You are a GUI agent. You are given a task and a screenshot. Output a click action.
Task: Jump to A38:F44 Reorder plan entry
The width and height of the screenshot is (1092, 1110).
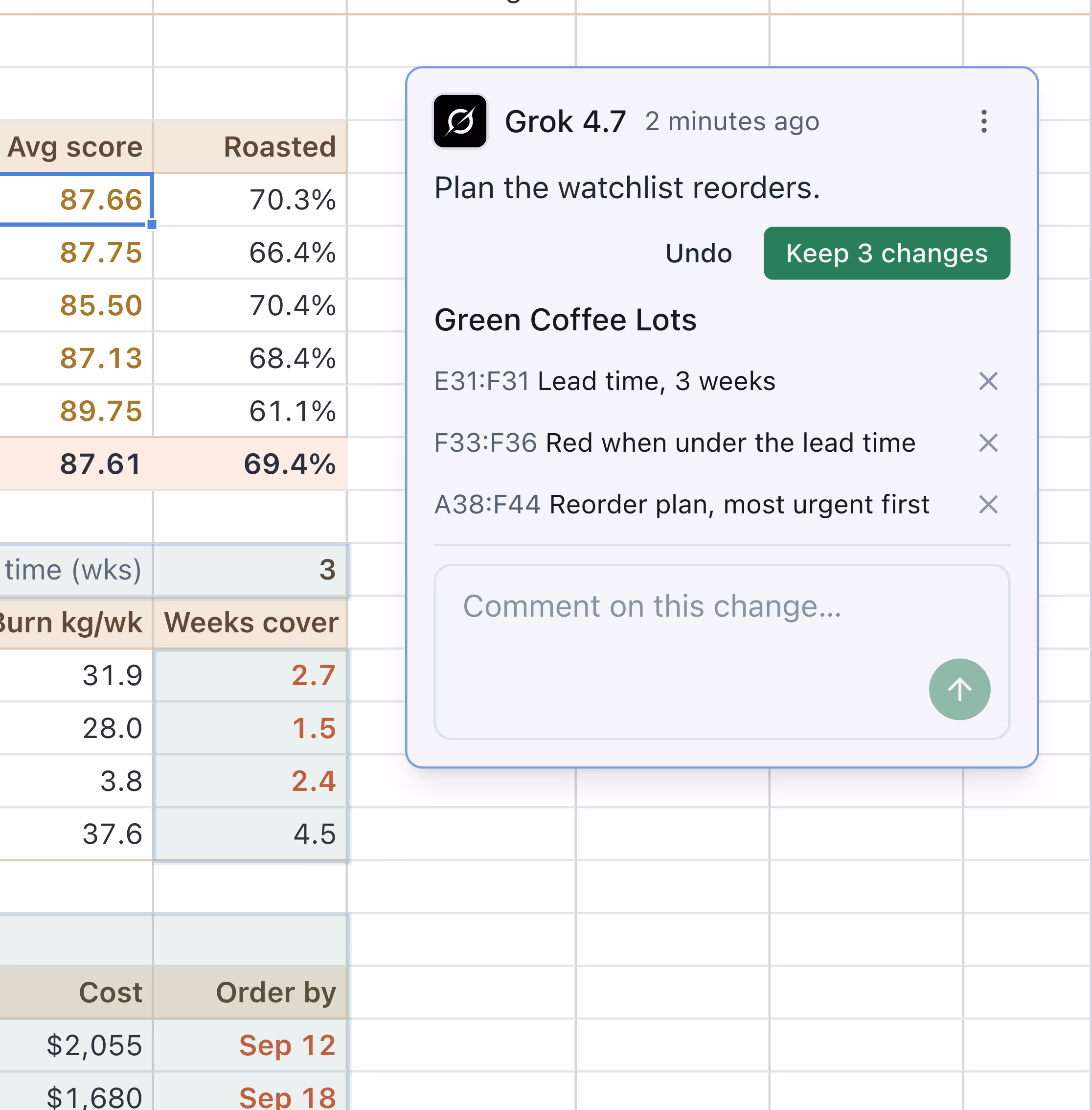coord(682,505)
